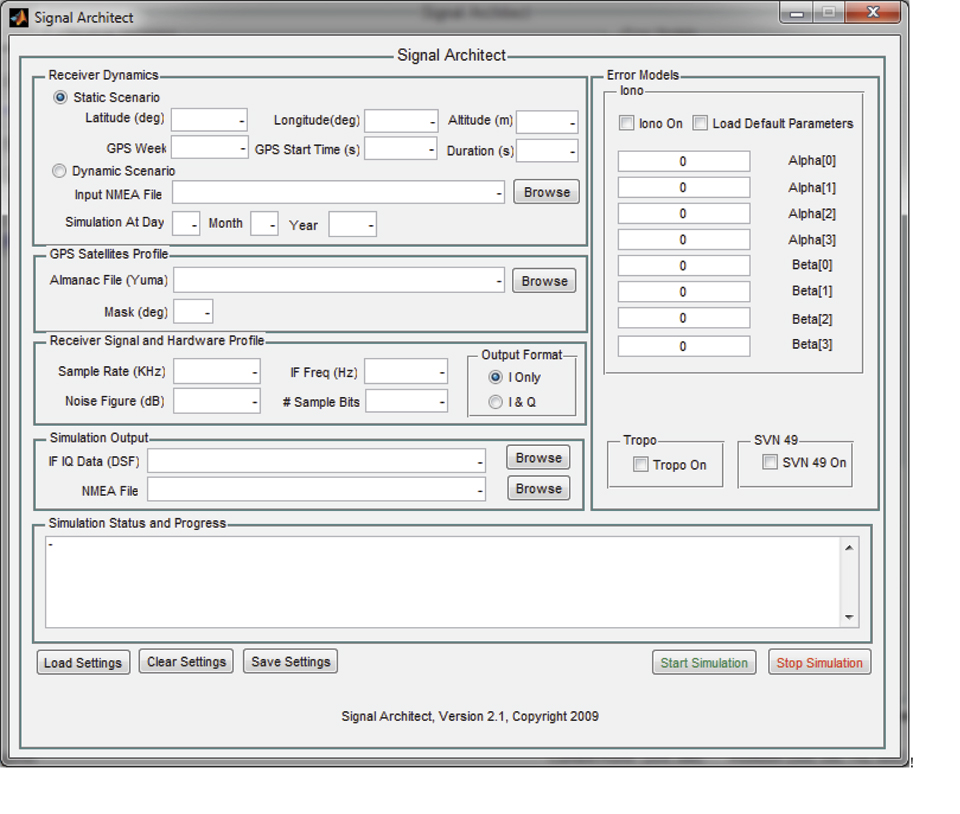Click Save Settings button

pos(290,662)
